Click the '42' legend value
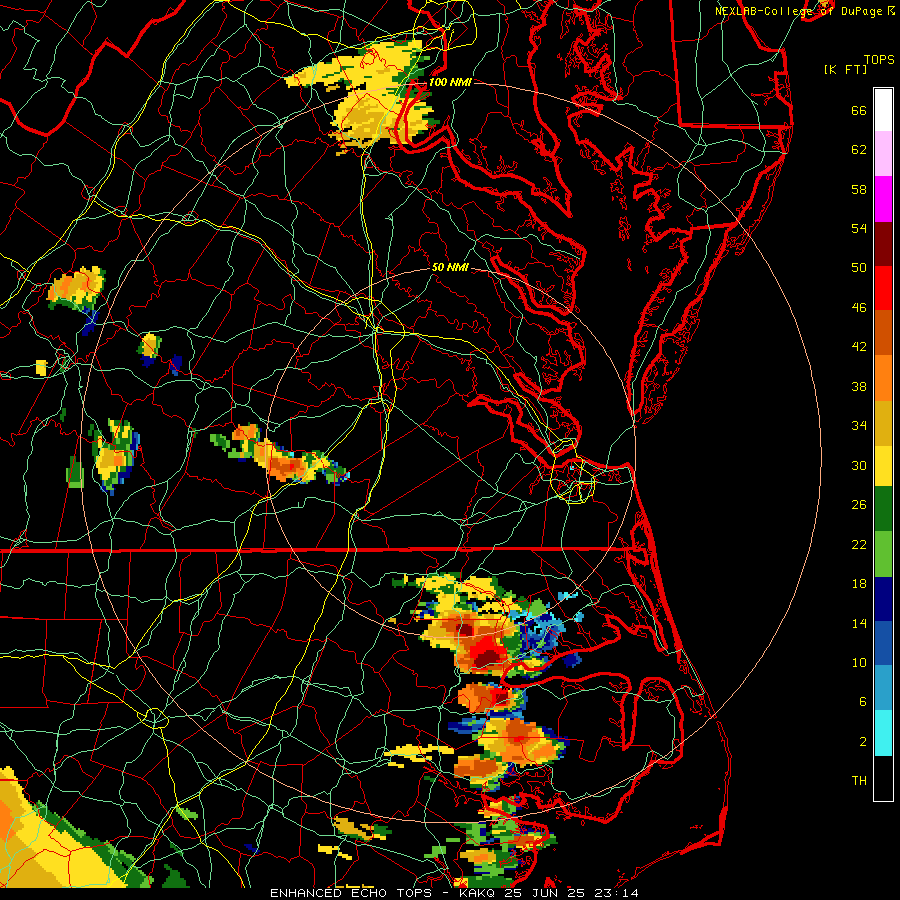This screenshot has height=900, width=900. (x=859, y=347)
